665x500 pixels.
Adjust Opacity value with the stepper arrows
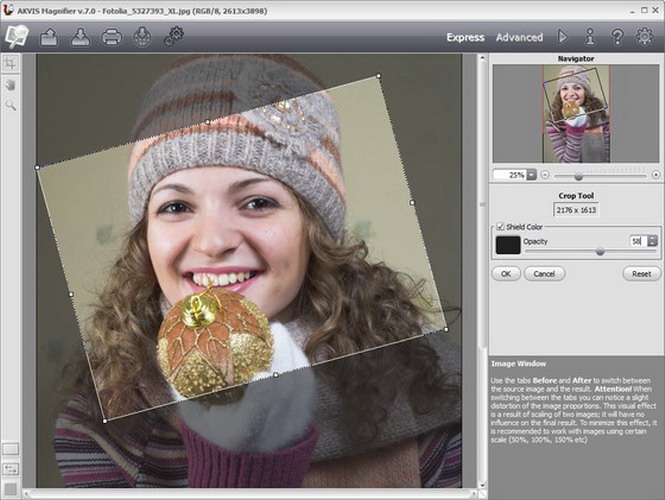(652, 241)
